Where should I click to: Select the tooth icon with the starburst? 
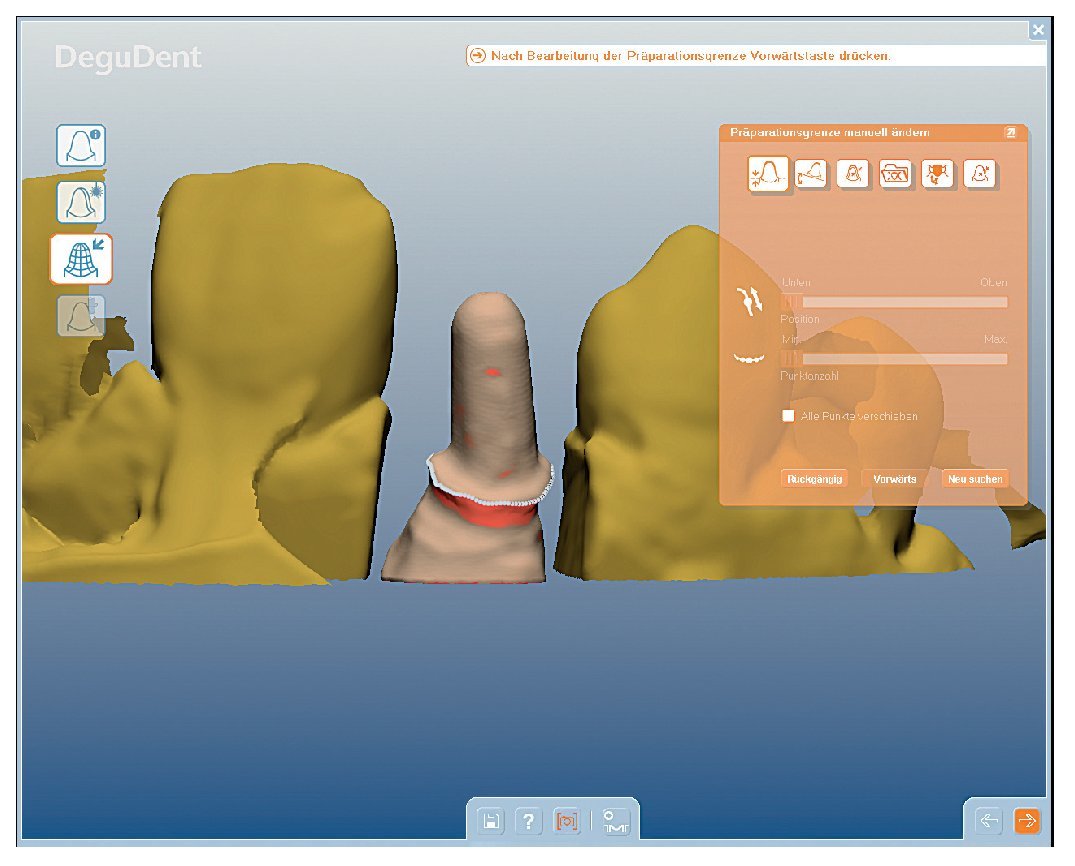coord(81,202)
